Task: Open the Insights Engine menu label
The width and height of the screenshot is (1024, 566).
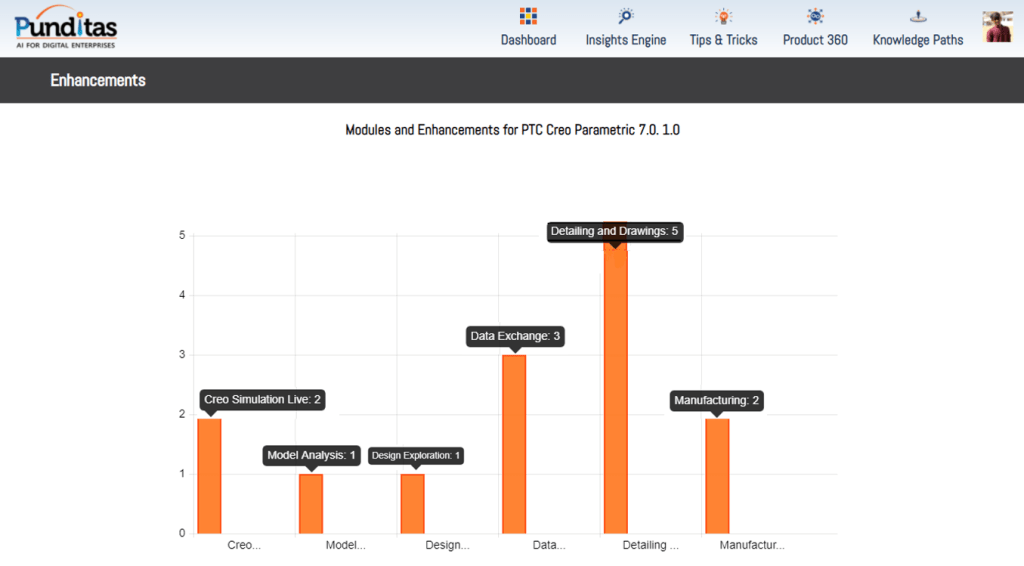Action: 626,40
